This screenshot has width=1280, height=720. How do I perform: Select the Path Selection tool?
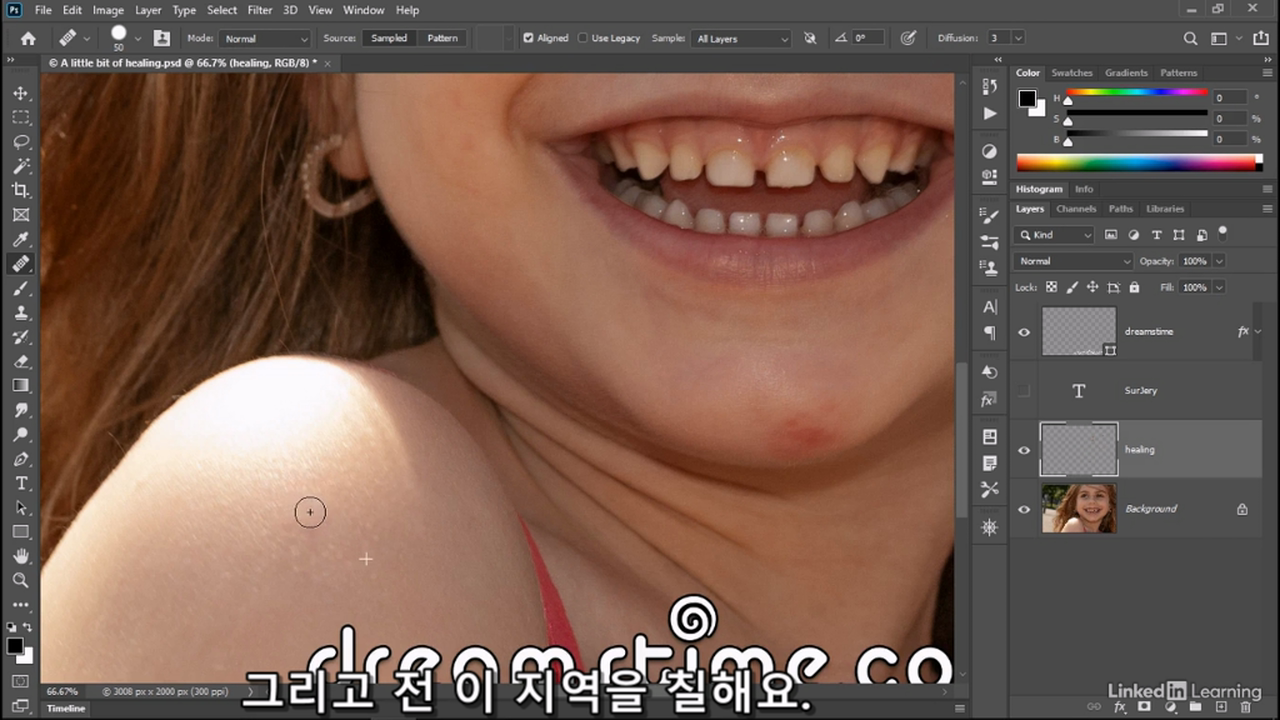pyautogui.click(x=21, y=507)
